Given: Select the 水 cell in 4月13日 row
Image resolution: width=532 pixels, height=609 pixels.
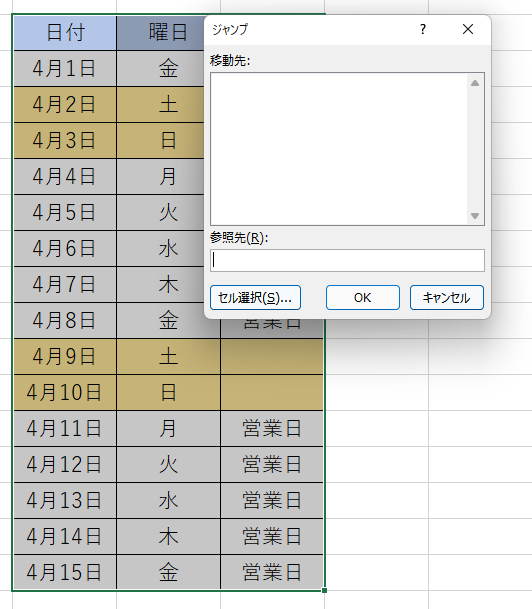Looking at the screenshot, I should [168, 500].
